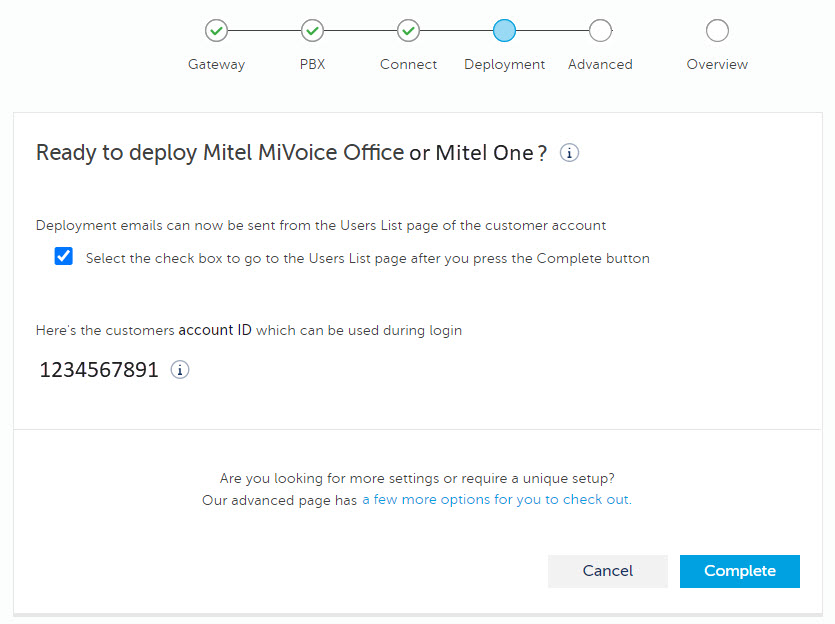
Task: Click the Connect step completed checkmark circle
Action: pos(408,31)
